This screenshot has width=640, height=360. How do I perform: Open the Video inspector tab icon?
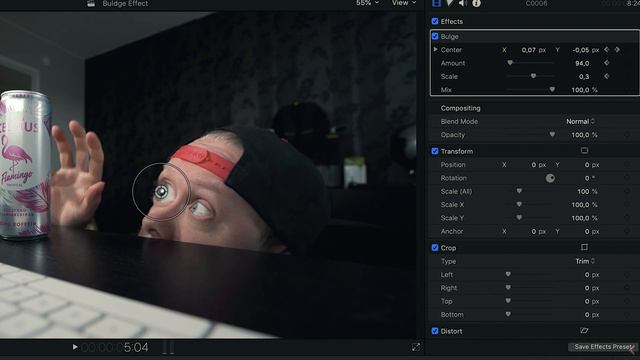click(x=436, y=3)
